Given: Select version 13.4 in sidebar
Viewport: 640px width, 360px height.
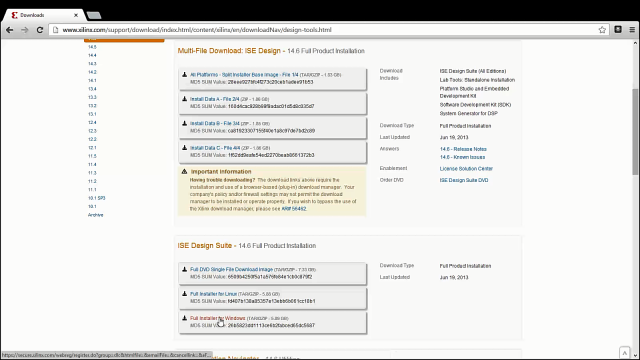Looking at the screenshot, I should (92, 89).
